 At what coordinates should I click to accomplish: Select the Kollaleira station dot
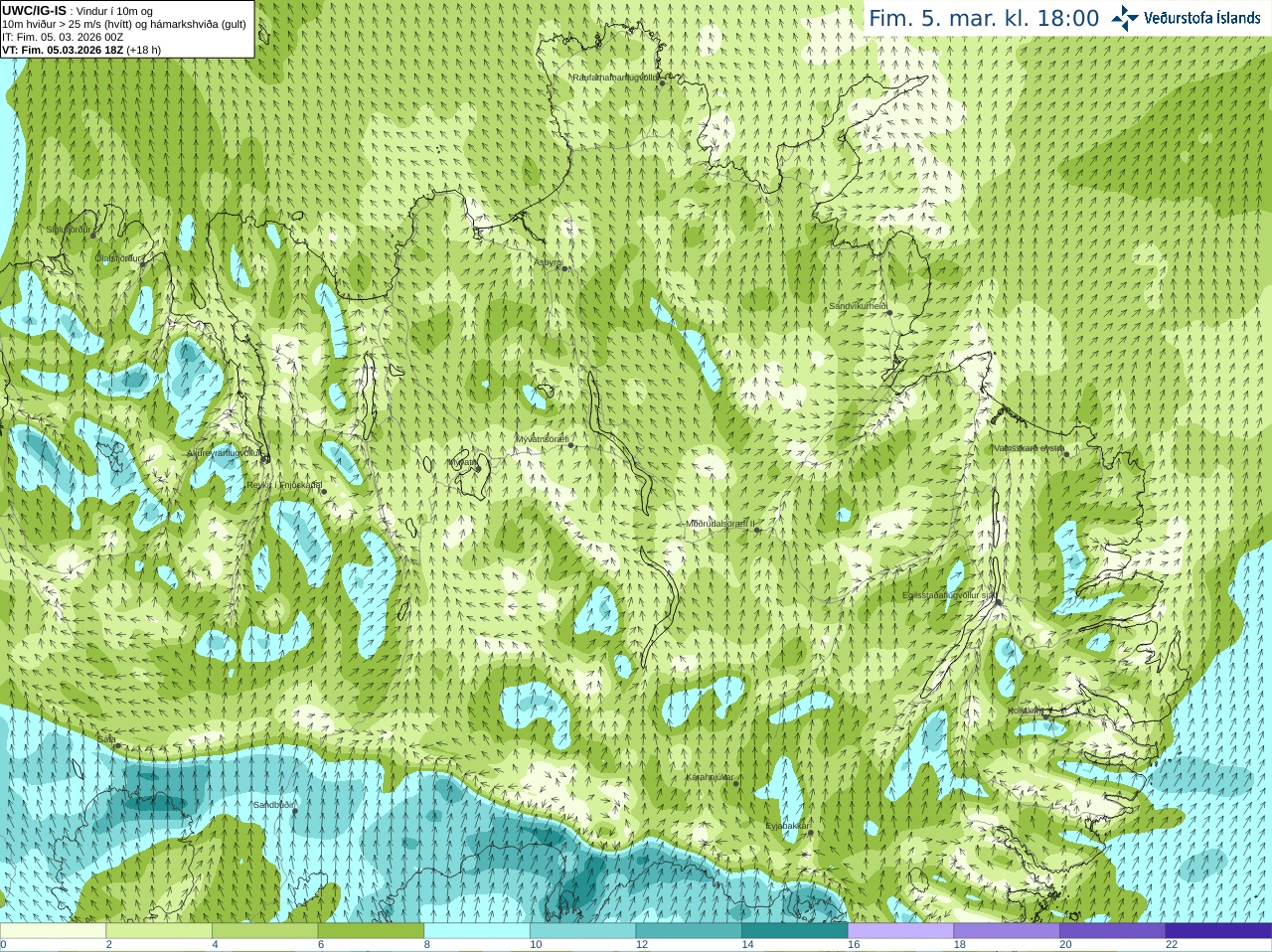click(x=1045, y=714)
